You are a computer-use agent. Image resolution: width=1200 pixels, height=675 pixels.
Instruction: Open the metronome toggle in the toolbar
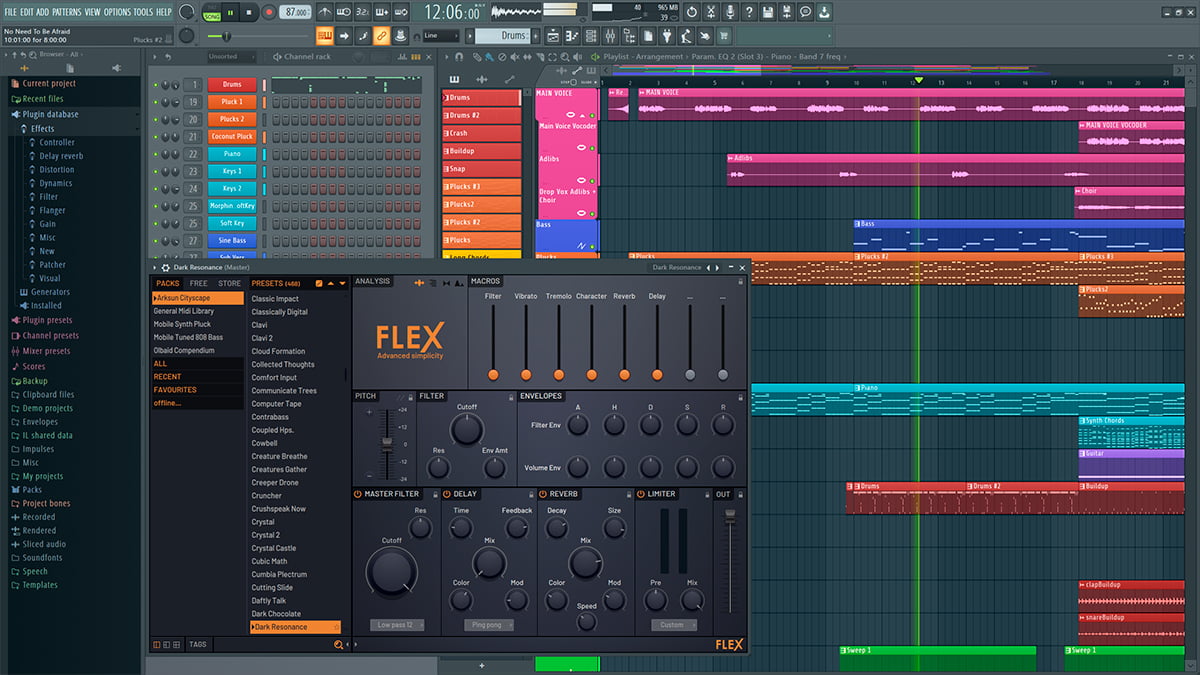pos(325,12)
